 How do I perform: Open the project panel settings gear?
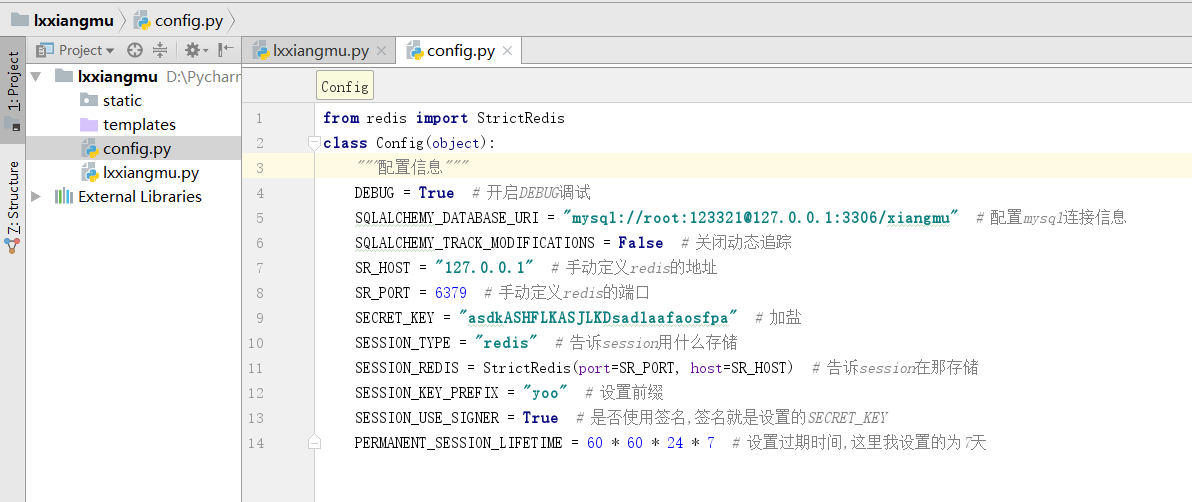pyautogui.click(x=195, y=50)
